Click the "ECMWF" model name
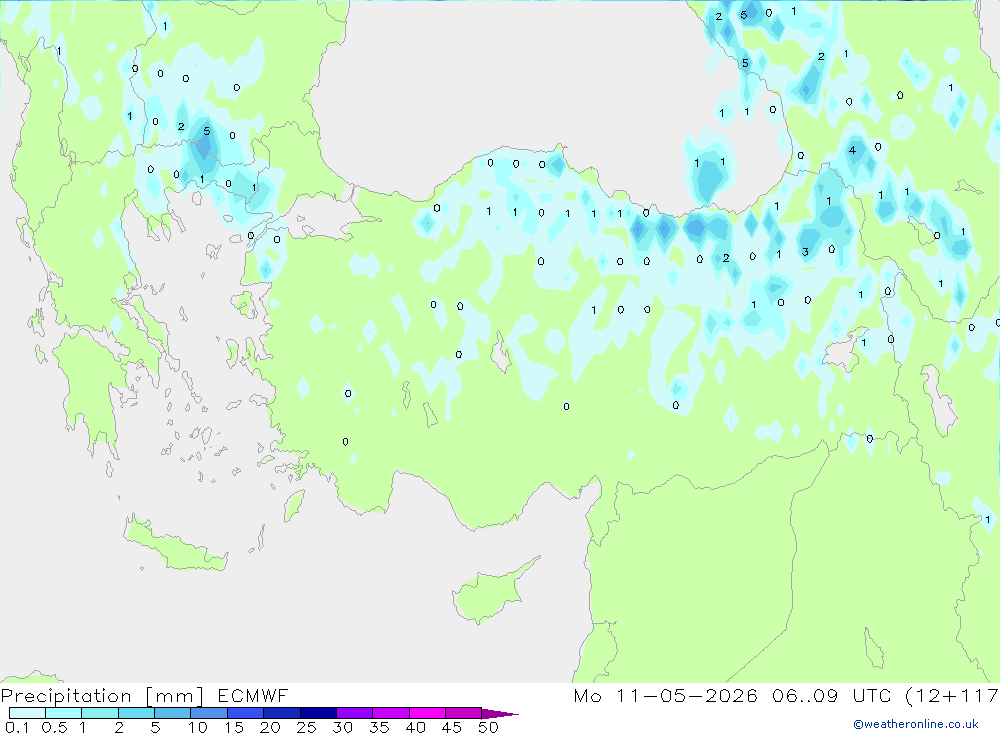The width and height of the screenshot is (1000, 733). (x=253, y=695)
